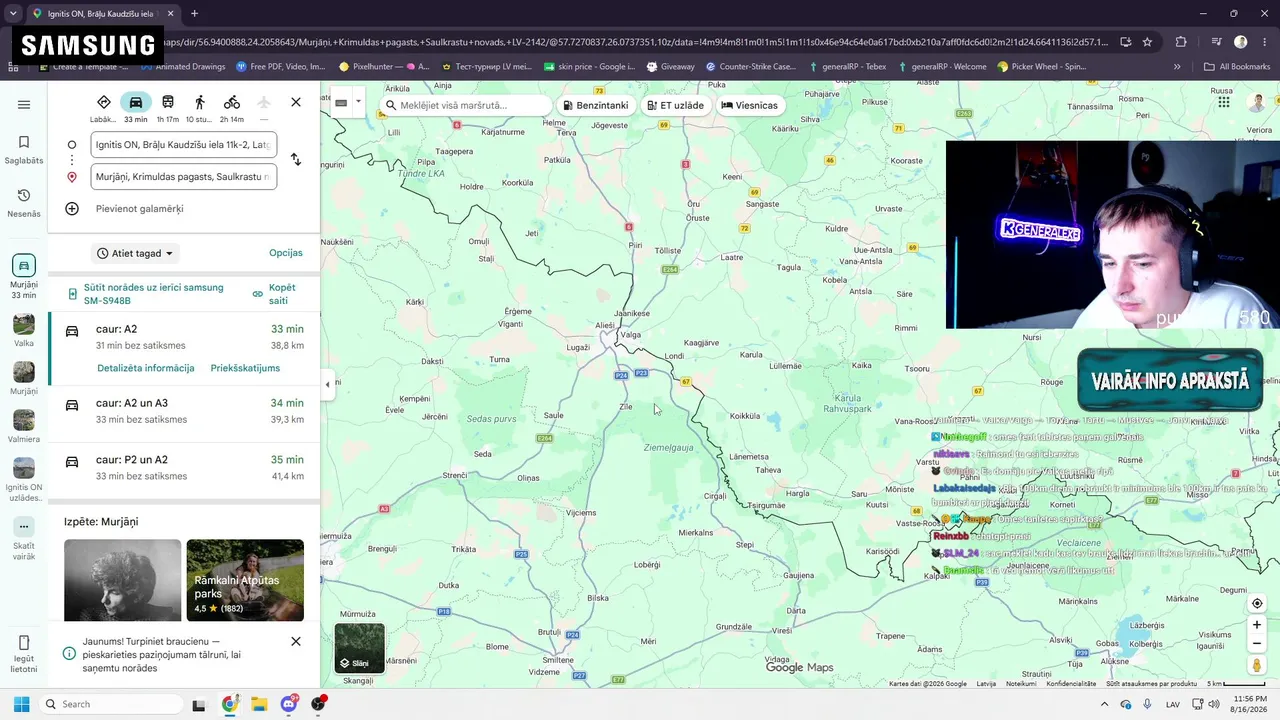Open the Valka recent place thumbnail

pyautogui.click(x=24, y=330)
